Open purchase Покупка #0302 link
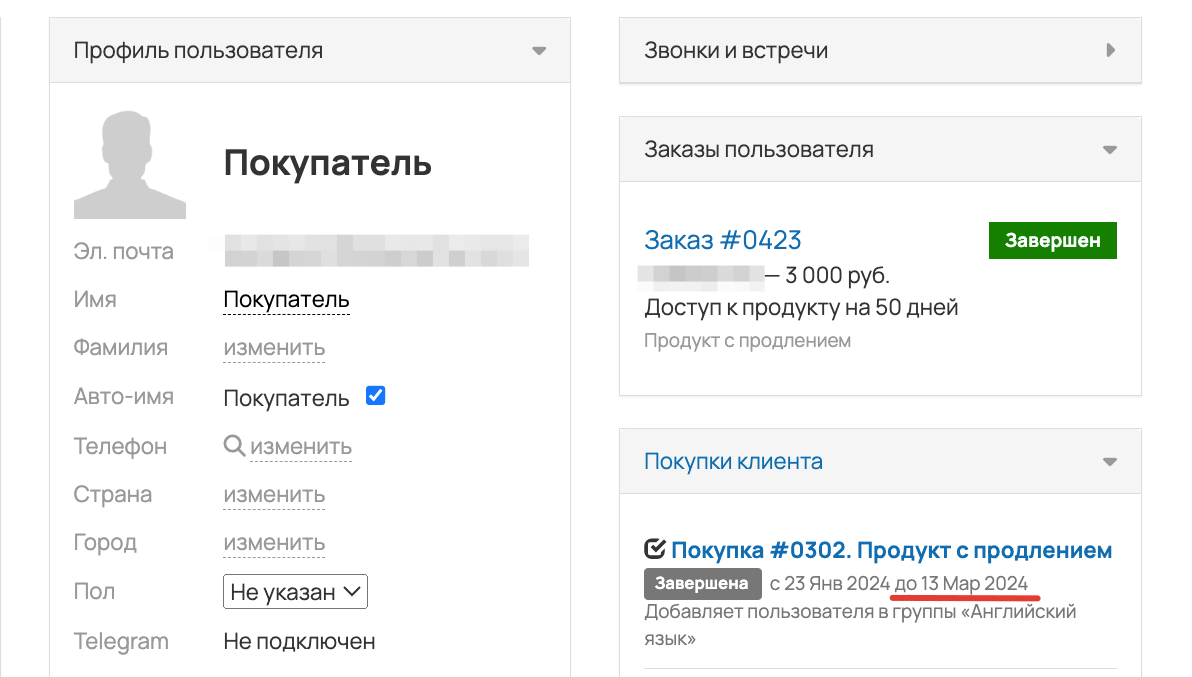Image resolution: width=1192 pixels, height=677 pixels. pos(891,549)
